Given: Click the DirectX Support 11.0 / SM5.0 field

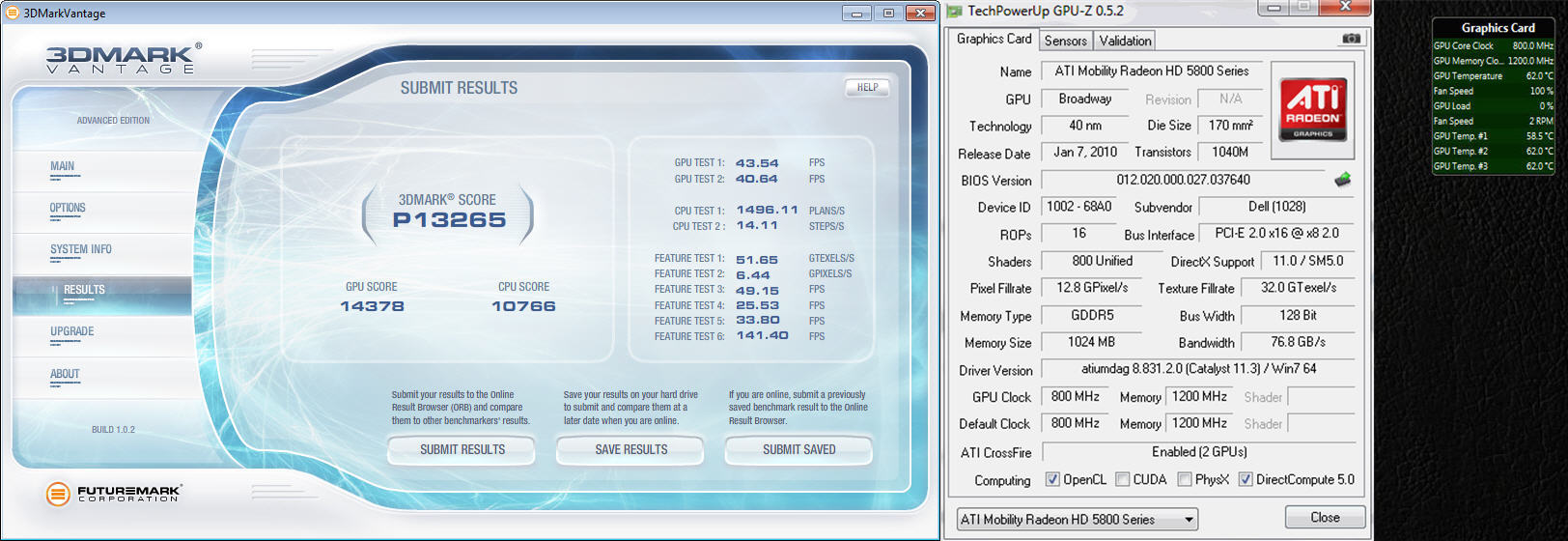Looking at the screenshot, I should click(1307, 261).
